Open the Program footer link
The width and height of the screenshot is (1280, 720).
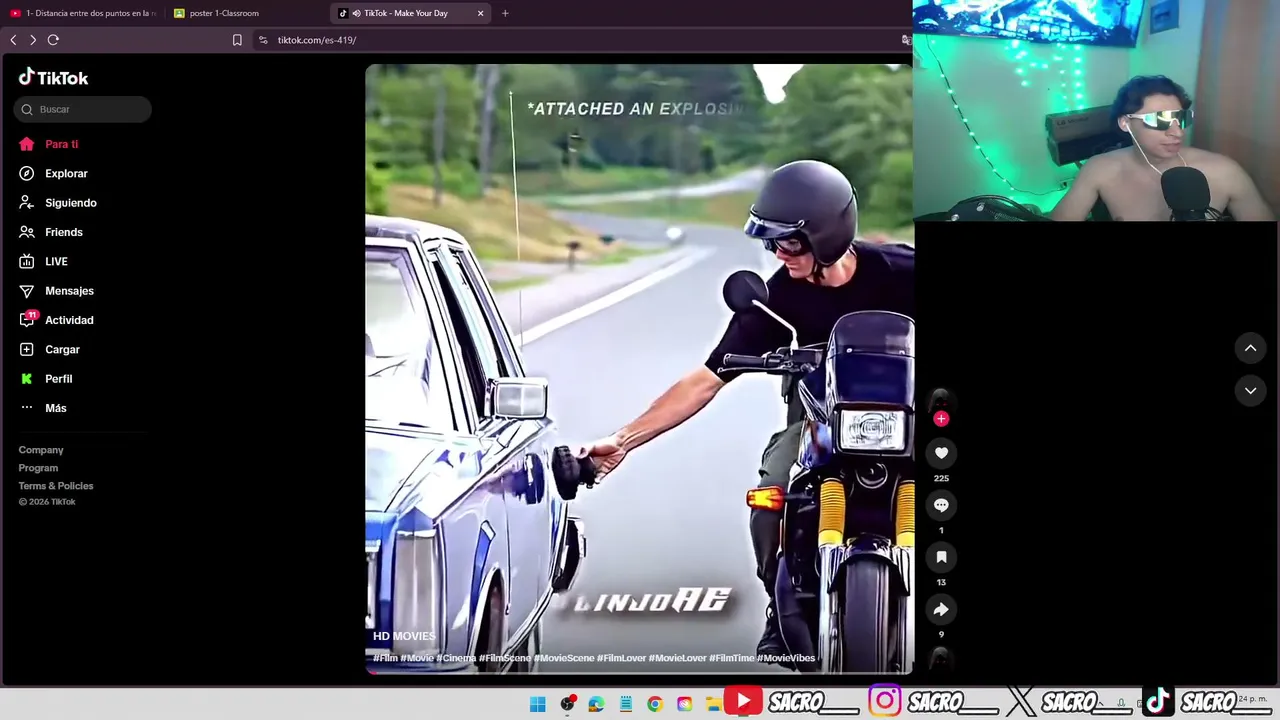pyautogui.click(x=38, y=468)
